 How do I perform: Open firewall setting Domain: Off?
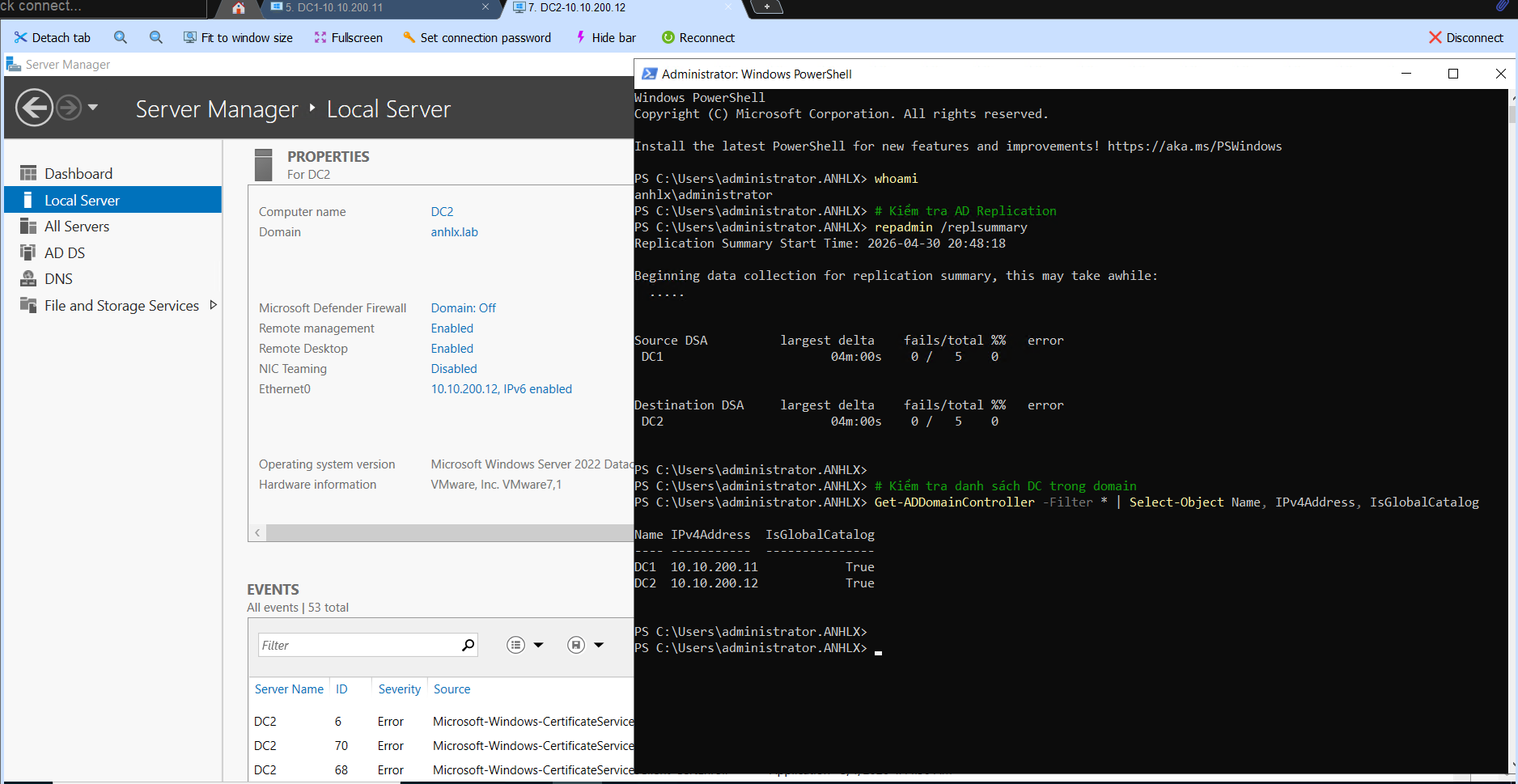[463, 307]
